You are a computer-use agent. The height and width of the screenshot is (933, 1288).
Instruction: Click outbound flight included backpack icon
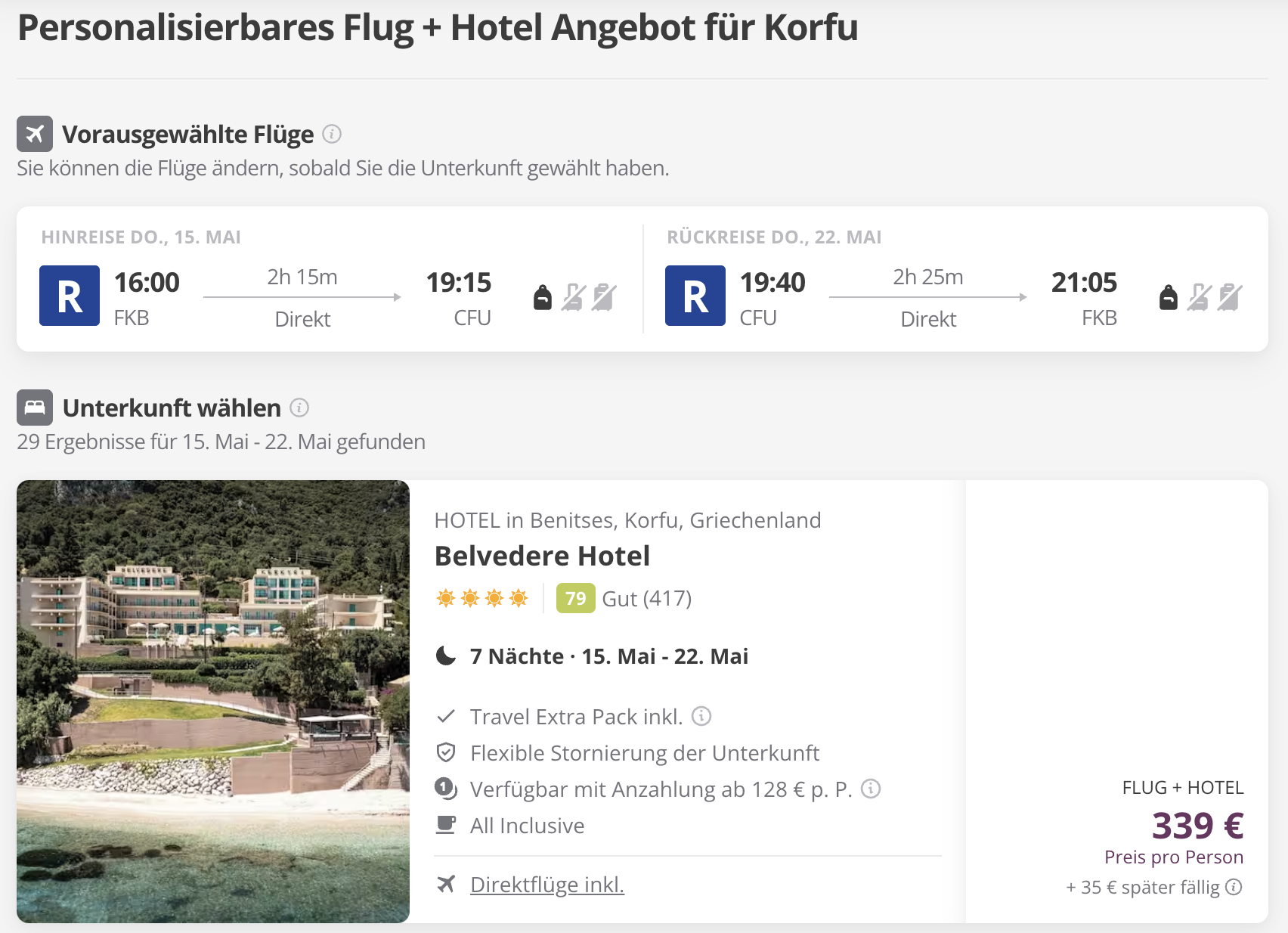[543, 297]
